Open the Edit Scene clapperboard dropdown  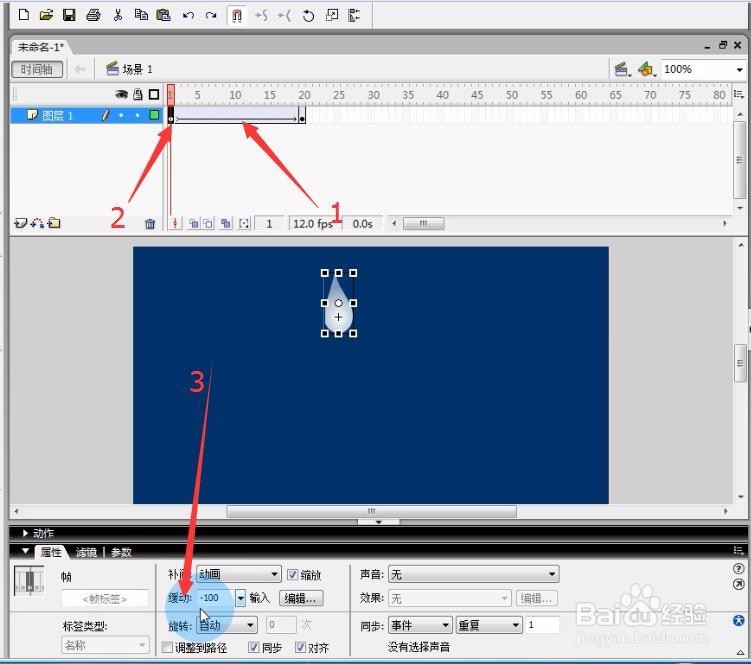[x=622, y=70]
